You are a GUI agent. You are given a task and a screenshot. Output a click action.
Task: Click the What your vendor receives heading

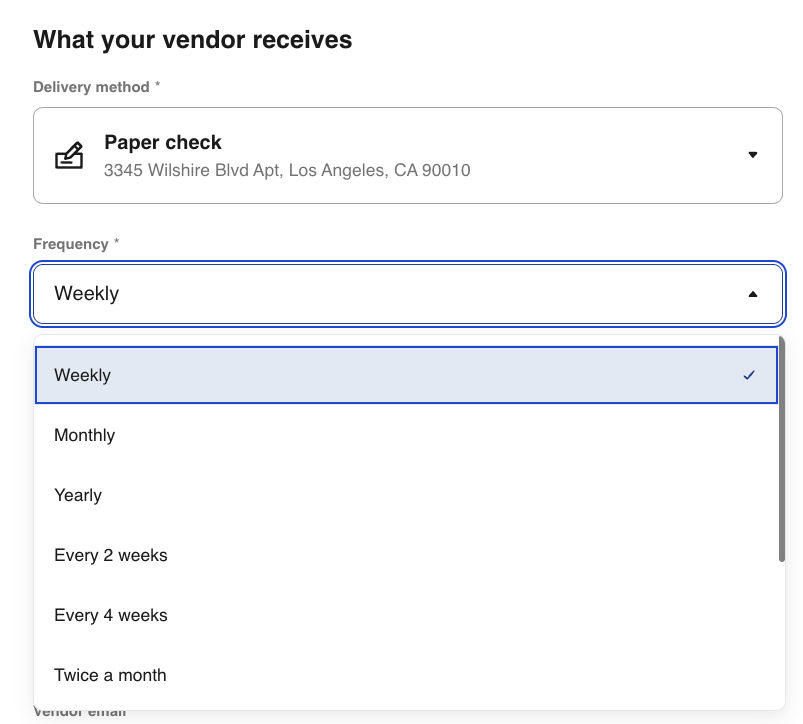coord(193,40)
